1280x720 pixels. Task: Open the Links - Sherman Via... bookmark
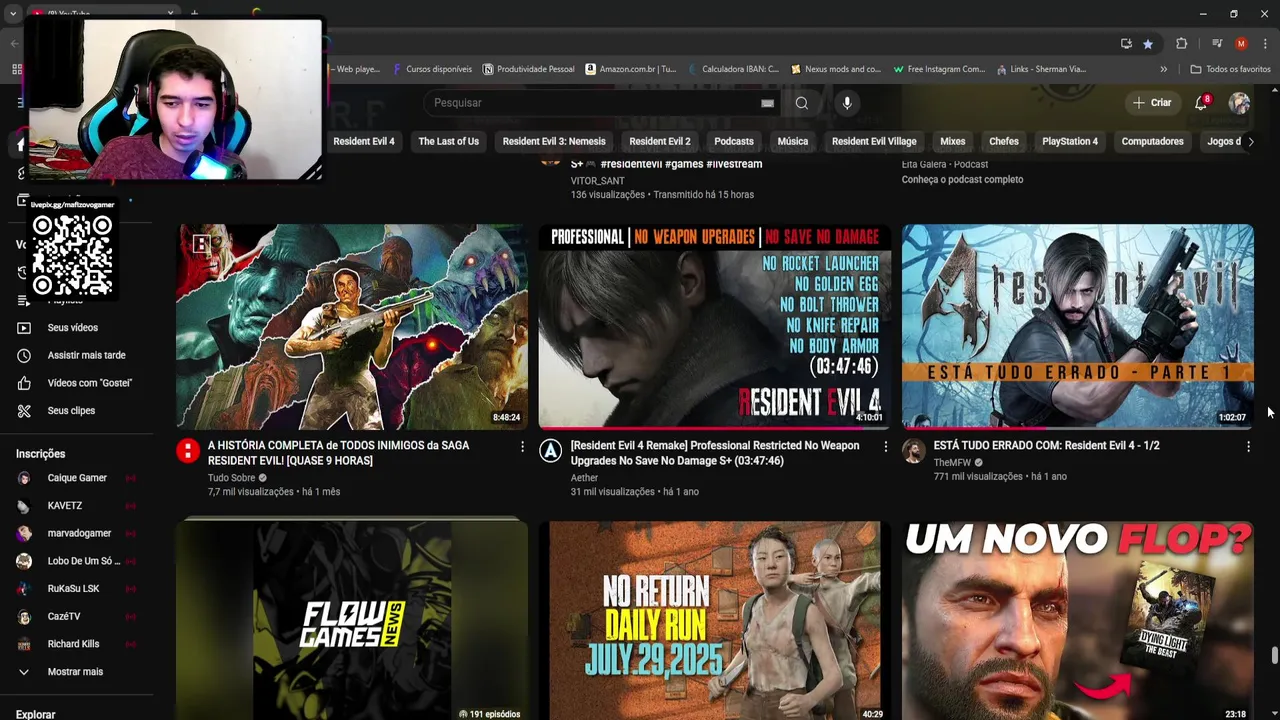pos(1041,69)
